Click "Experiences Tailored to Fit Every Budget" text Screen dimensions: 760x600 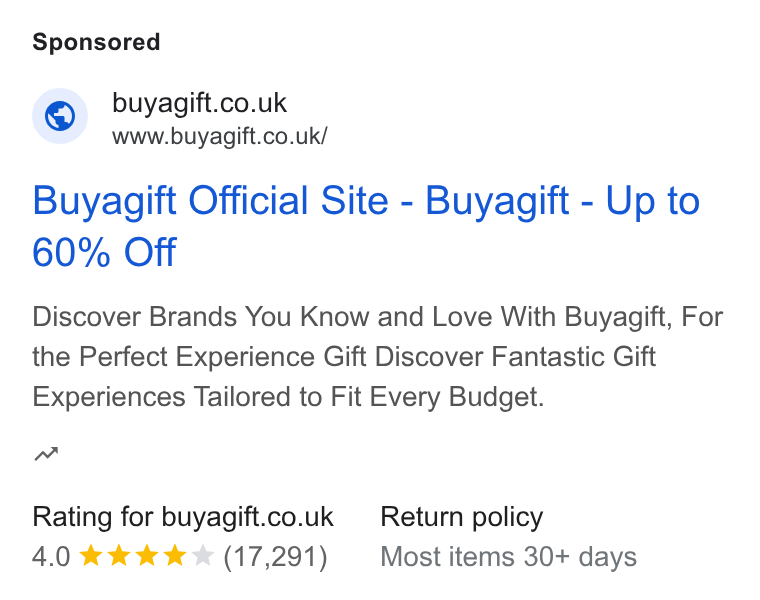point(288,397)
